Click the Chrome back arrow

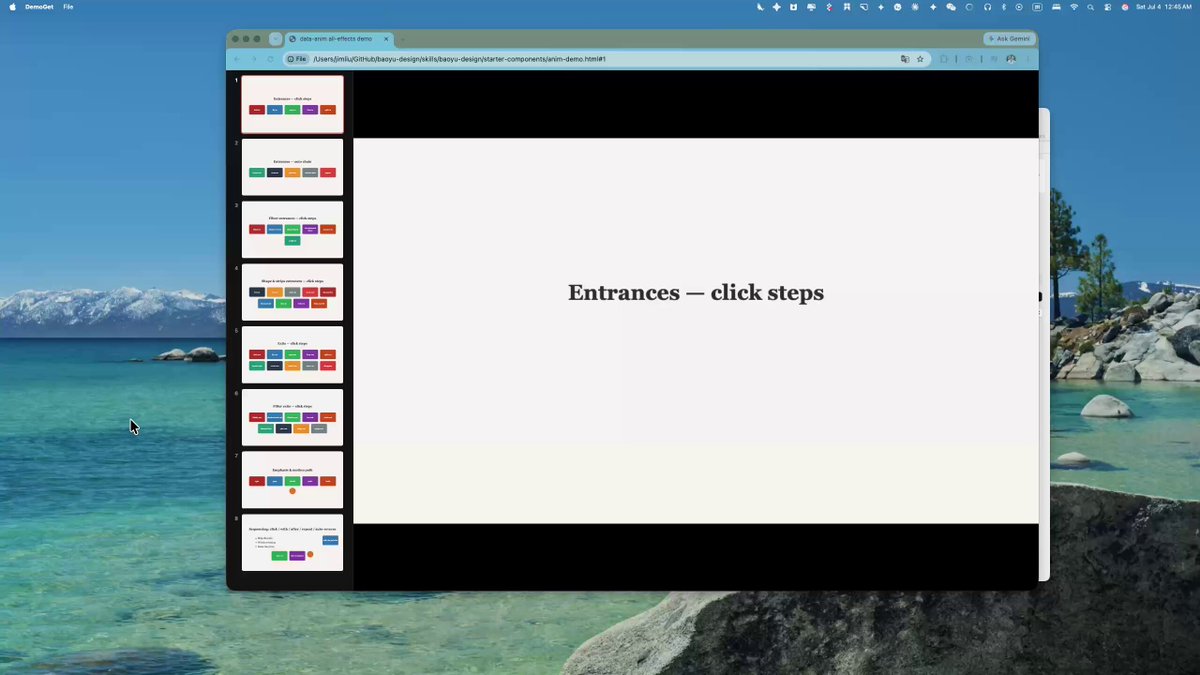click(x=238, y=59)
